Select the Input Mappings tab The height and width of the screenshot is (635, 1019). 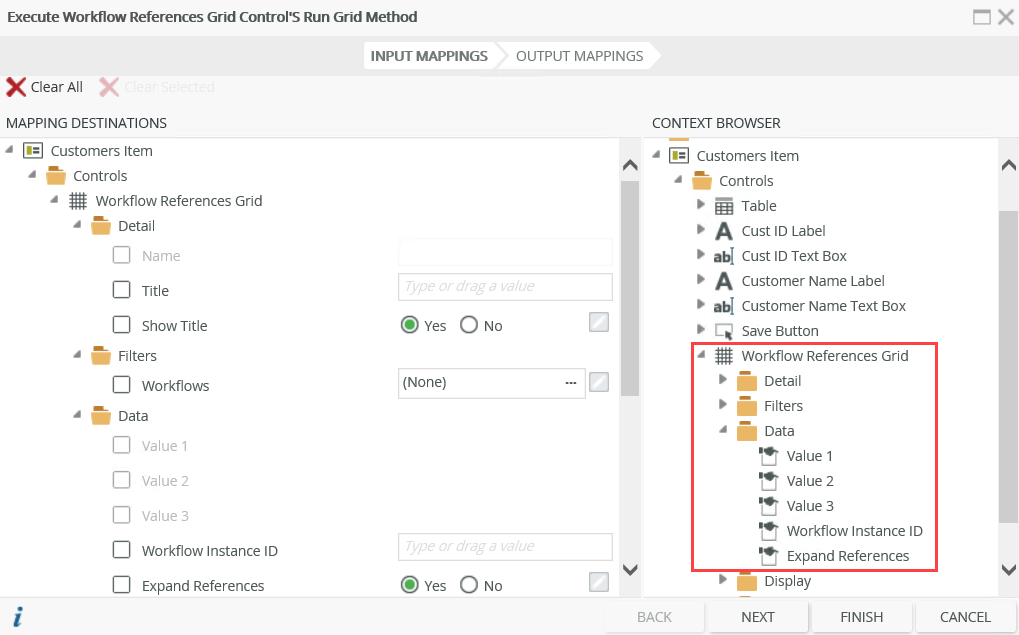(x=429, y=56)
